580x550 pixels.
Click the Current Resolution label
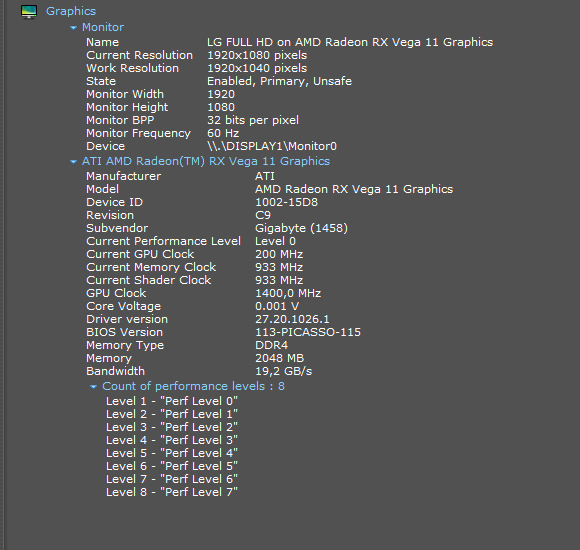pos(139,55)
